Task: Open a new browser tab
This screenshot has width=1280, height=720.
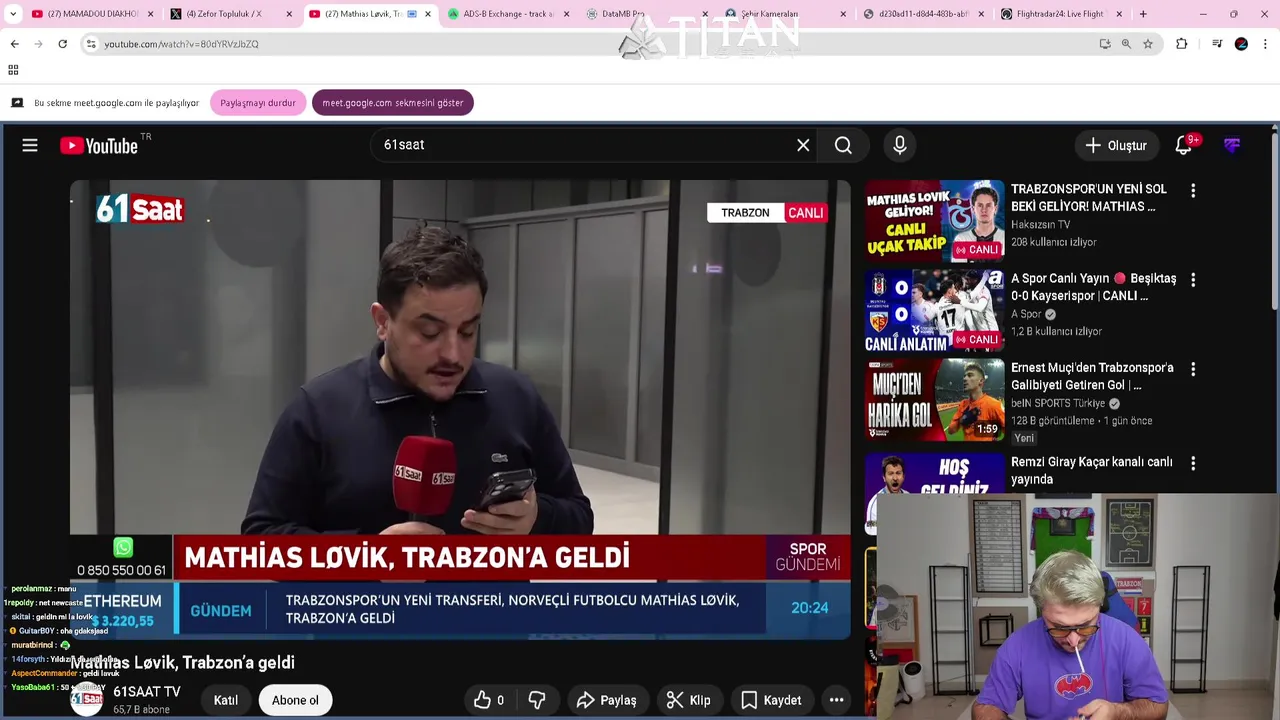Action: [1143, 14]
